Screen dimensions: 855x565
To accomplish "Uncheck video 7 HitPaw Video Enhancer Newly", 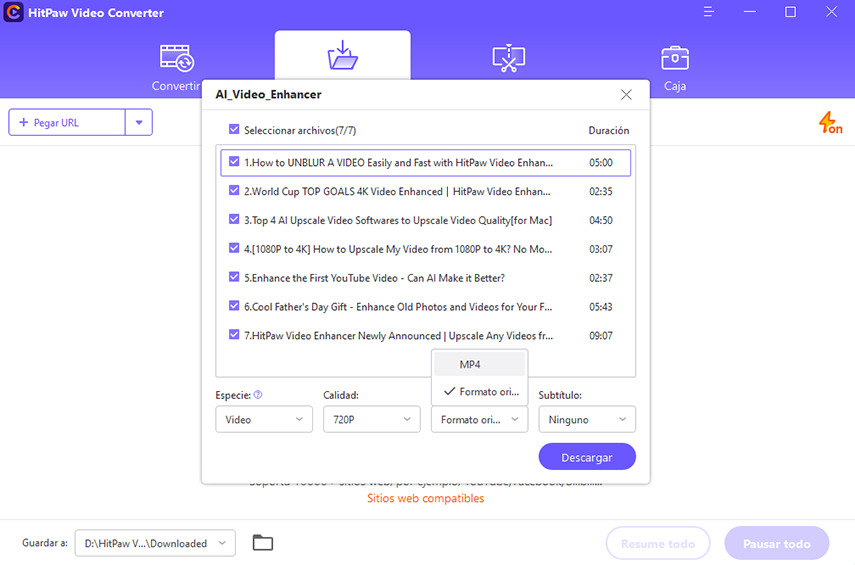I will coord(234,334).
